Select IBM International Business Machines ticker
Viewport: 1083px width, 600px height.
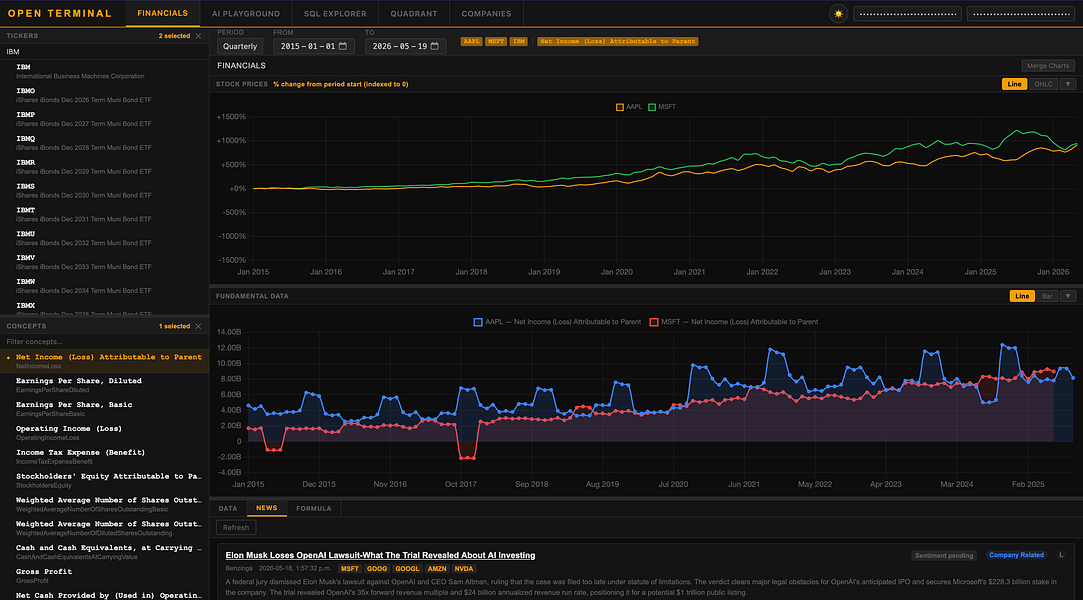pos(104,72)
